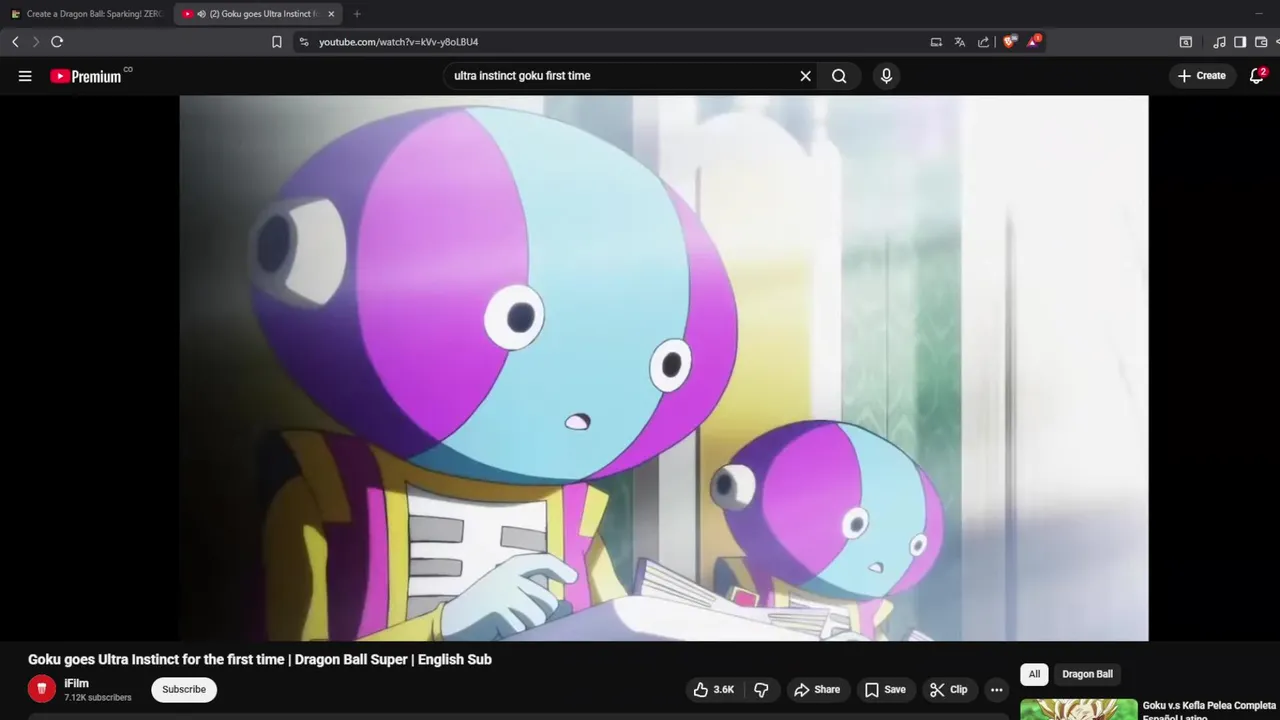The width and height of the screenshot is (1280, 720).
Task: Install app via screen-plus icon
Action: pyautogui.click(x=936, y=42)
